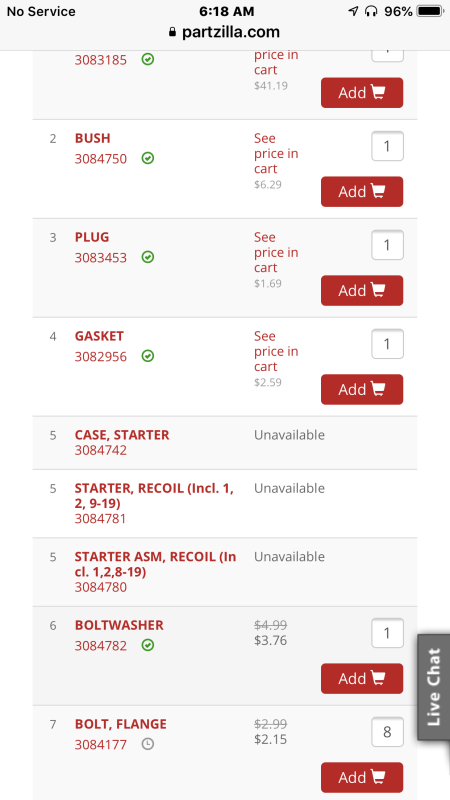450x800 pixels.
Task: Select quantity field for BOLTWASHER
Action: pyautogui.click(x=387, y=633)
